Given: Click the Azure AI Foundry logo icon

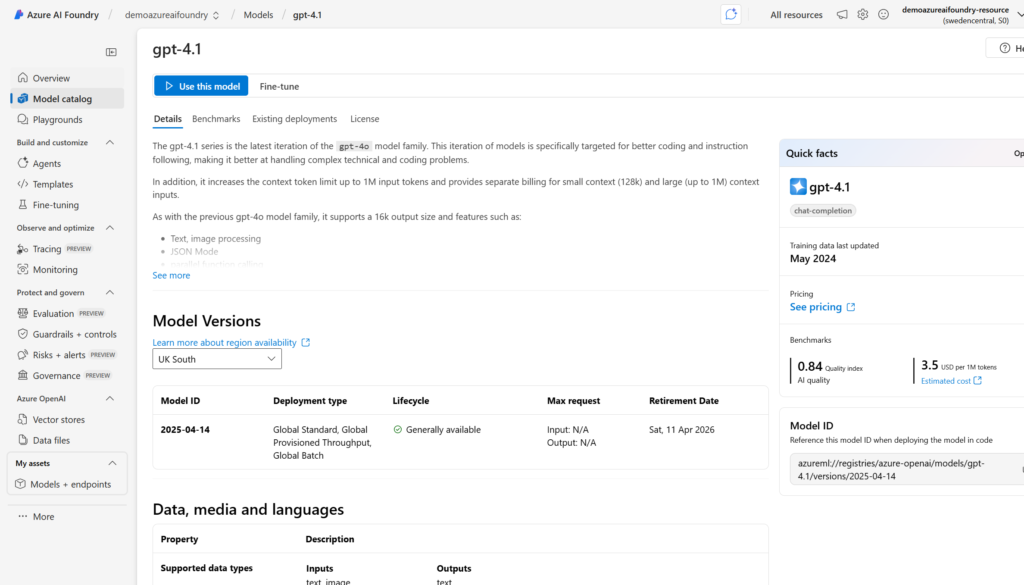Looking at the screenshot, I should 19,14.
